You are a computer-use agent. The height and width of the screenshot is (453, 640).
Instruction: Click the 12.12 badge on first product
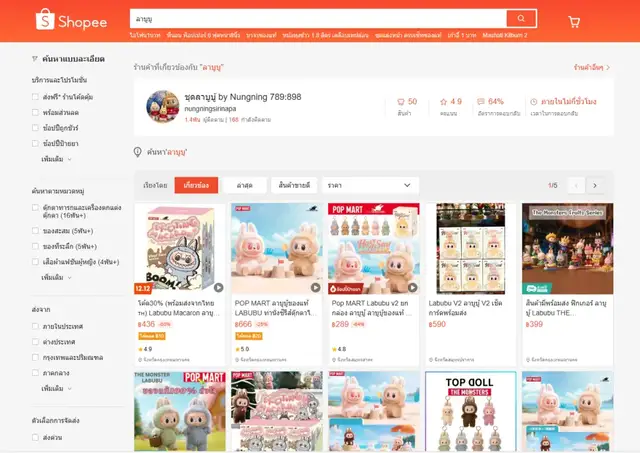point(143,289)
